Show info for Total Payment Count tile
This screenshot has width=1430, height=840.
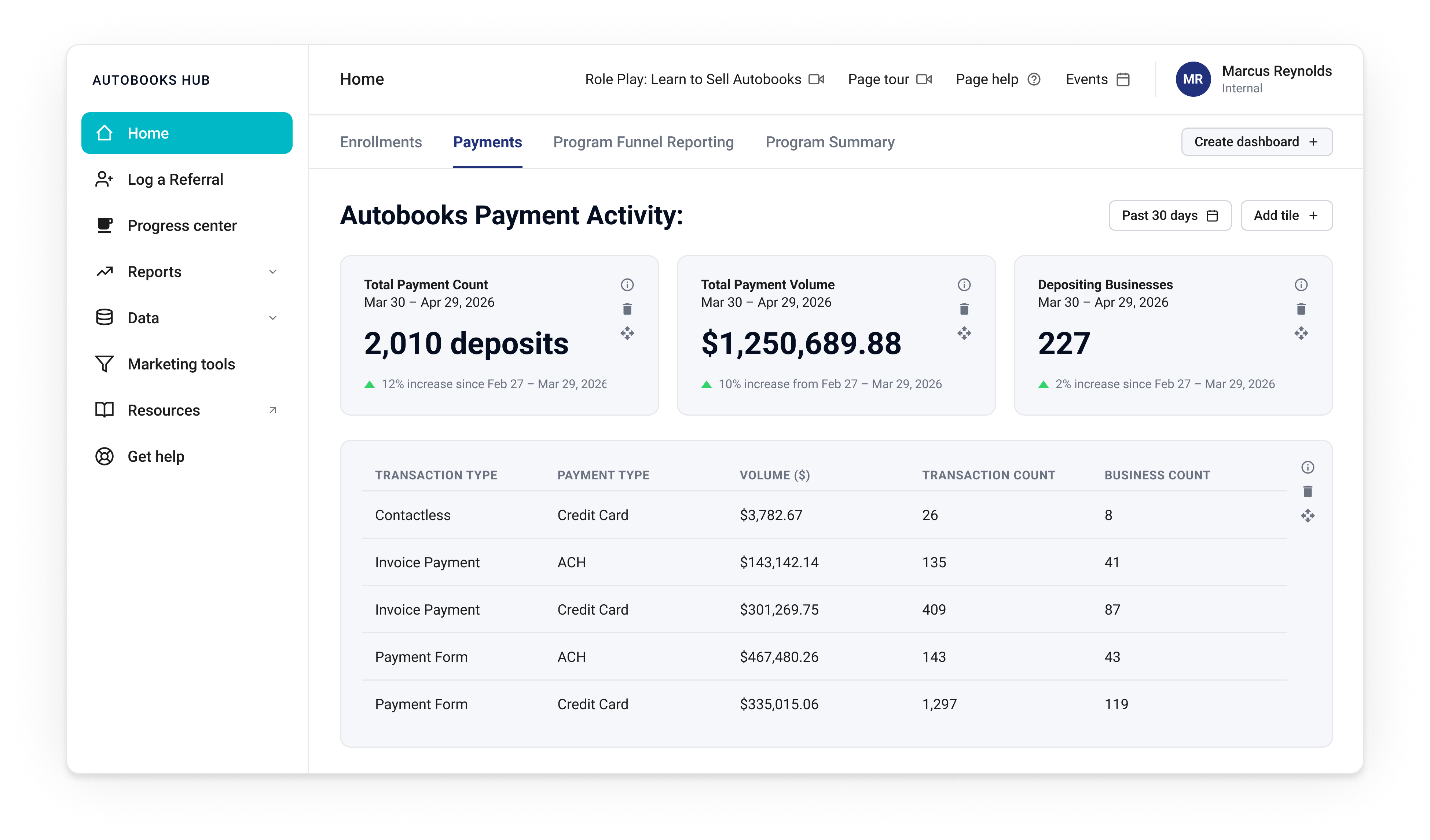[627, 285]
